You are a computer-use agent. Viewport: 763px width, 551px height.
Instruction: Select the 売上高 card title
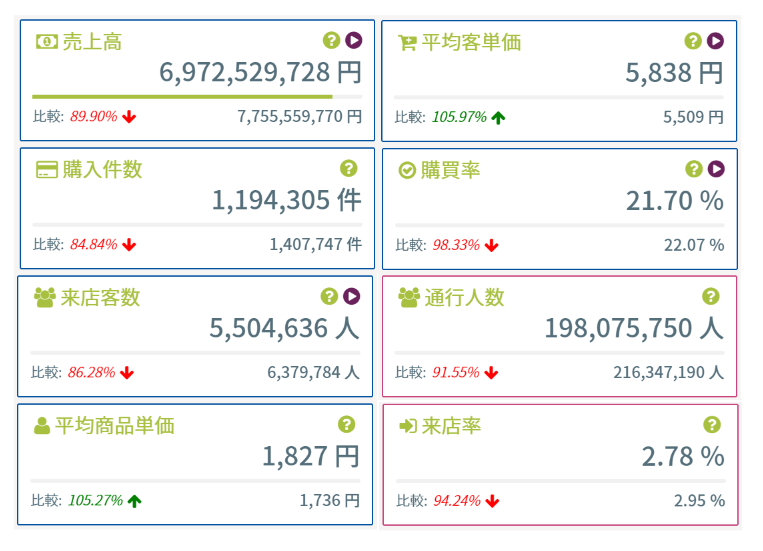click(x=92, y=42)
